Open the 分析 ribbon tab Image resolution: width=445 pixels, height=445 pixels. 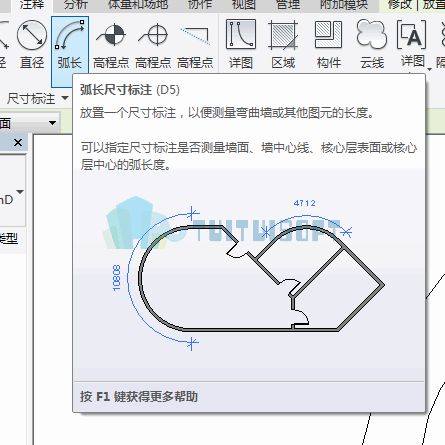coord(76,5)
